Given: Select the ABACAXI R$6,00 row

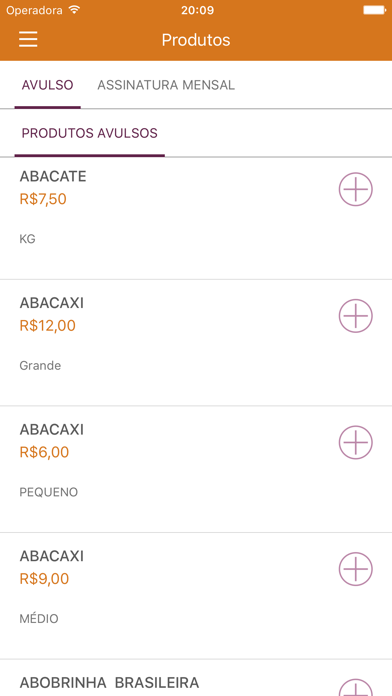Looking at the screenshot, I should (x=196, y=469).
